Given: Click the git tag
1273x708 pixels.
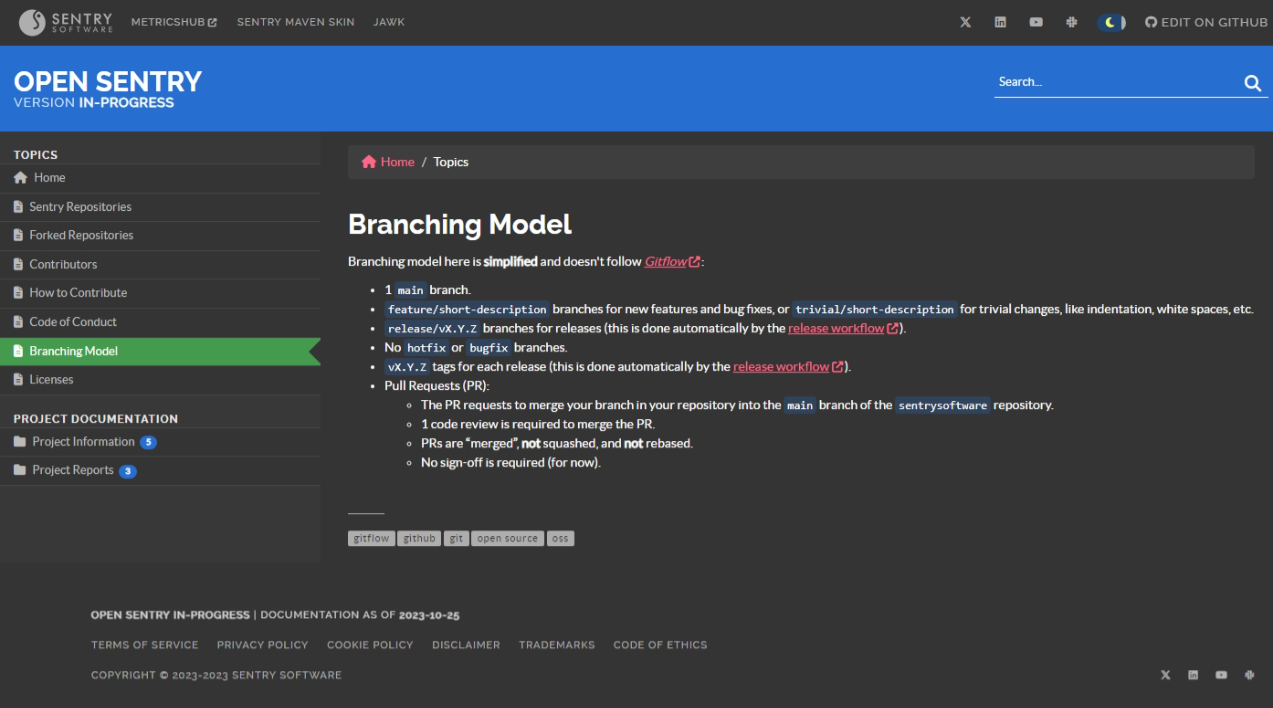Looking at the screenshot, I should tap(456, 538).
